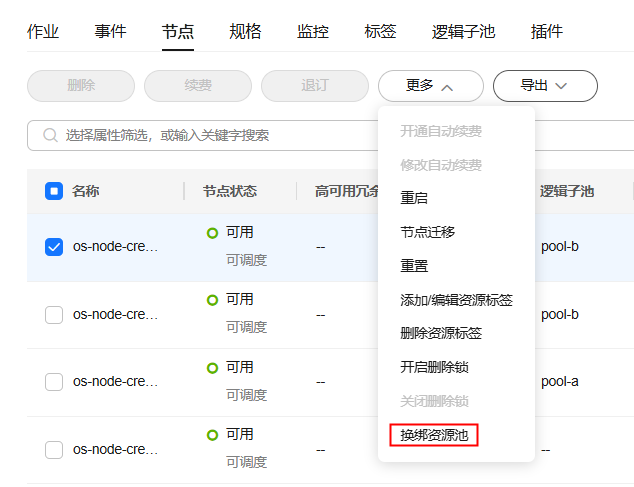Click the disabled 删除 button
634x487 pixels.
(x=81, y=86)
